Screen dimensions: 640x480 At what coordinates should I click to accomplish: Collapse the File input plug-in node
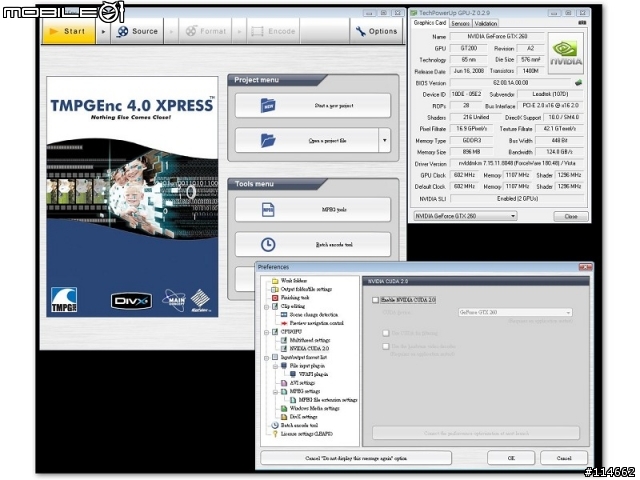tap(276, 367)
